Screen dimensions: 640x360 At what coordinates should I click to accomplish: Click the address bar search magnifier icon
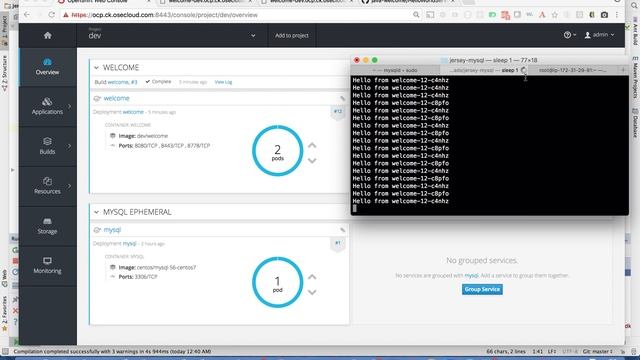[x=416, y=15]
